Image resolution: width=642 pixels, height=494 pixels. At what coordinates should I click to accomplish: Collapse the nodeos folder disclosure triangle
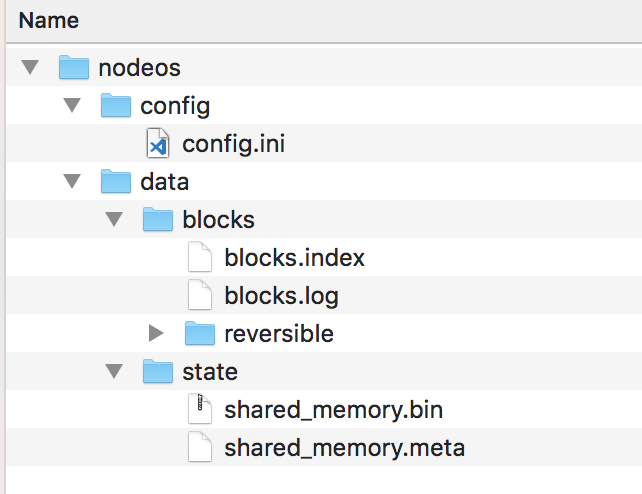click(30, 68)
